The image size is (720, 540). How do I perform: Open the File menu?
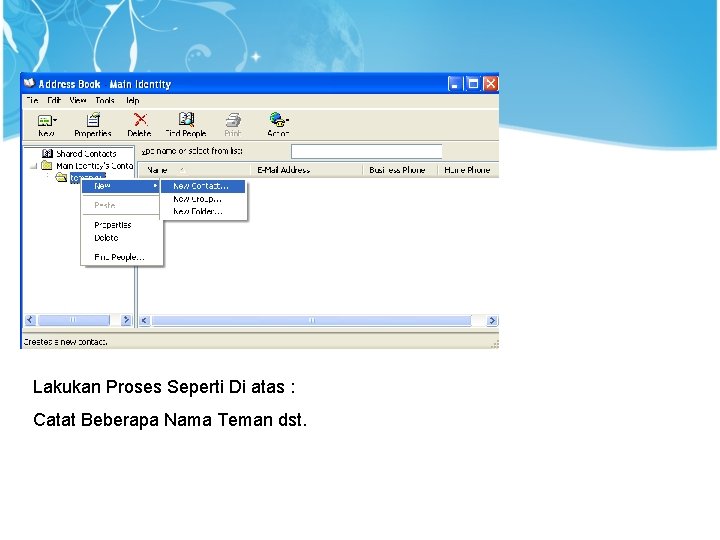tap(32, 100)
